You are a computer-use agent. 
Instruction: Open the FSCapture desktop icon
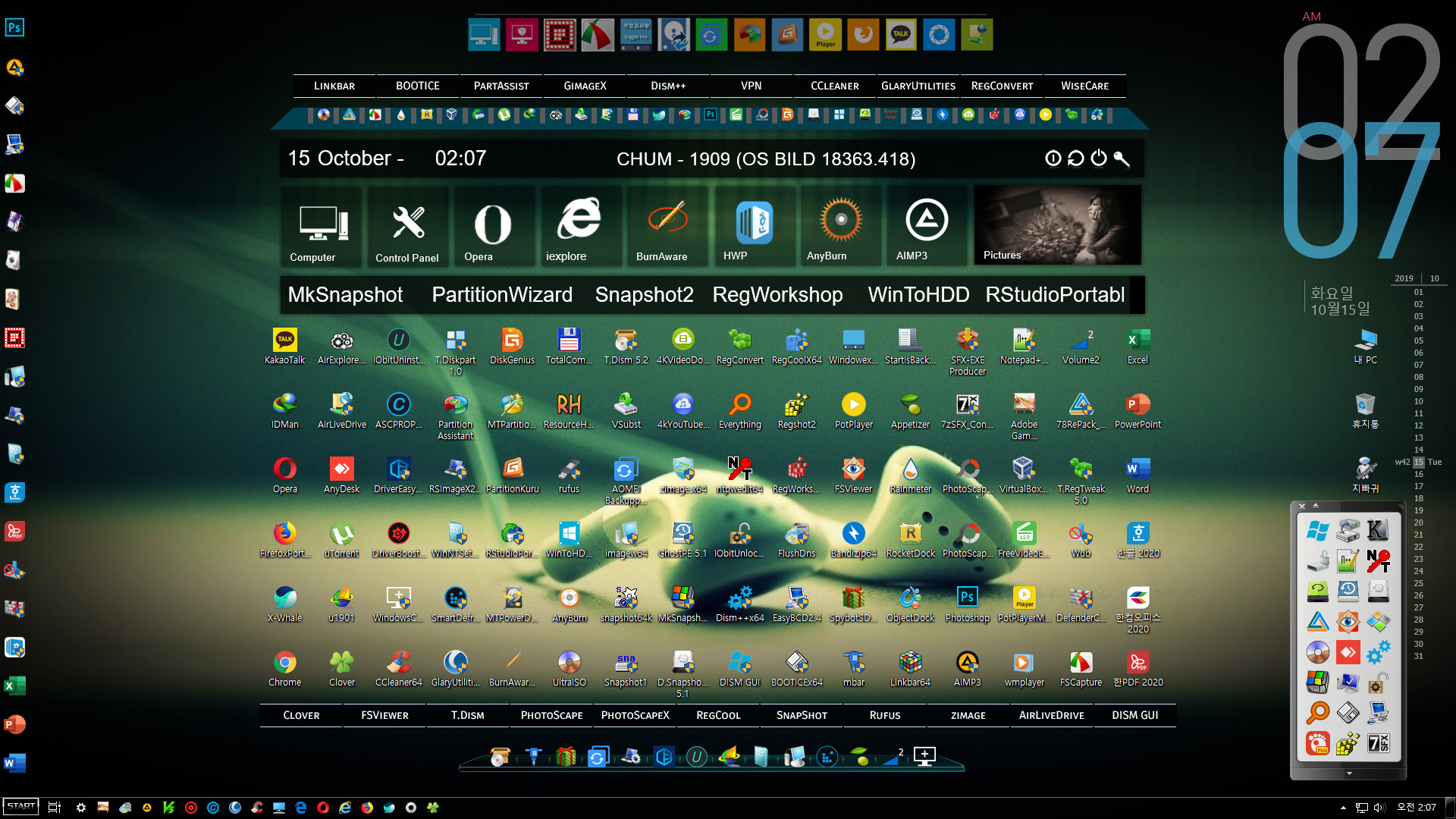pos(1081,669)
